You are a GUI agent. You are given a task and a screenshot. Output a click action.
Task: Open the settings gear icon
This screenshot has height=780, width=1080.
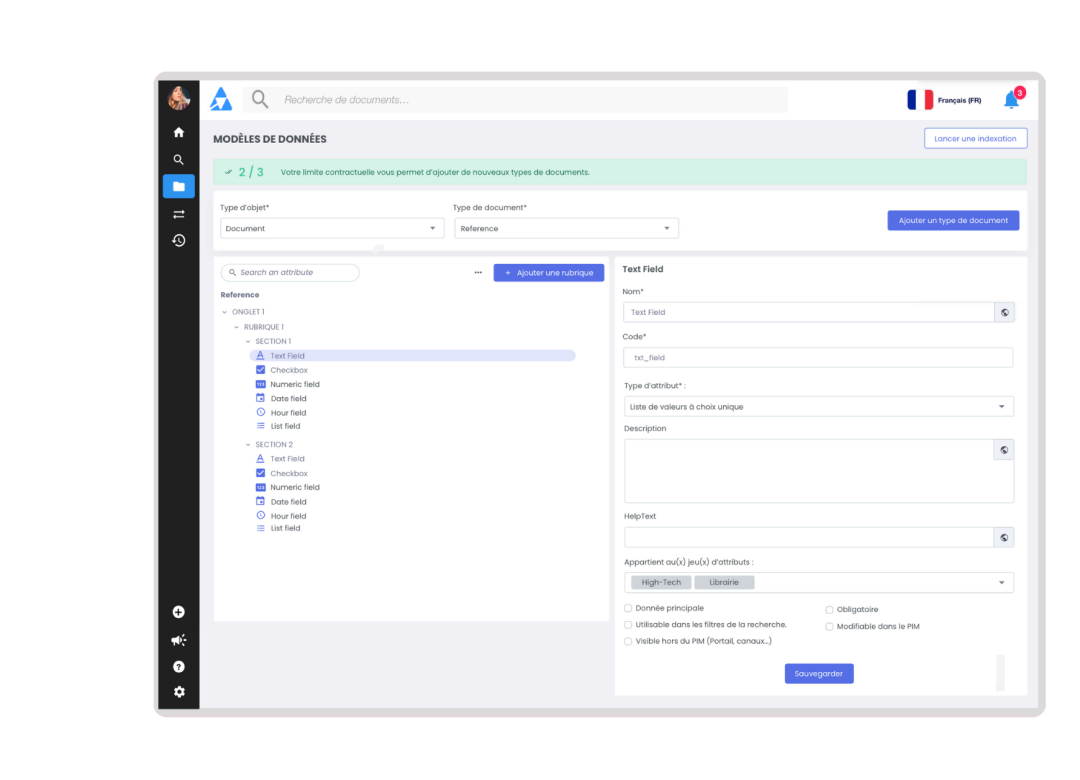179,692
